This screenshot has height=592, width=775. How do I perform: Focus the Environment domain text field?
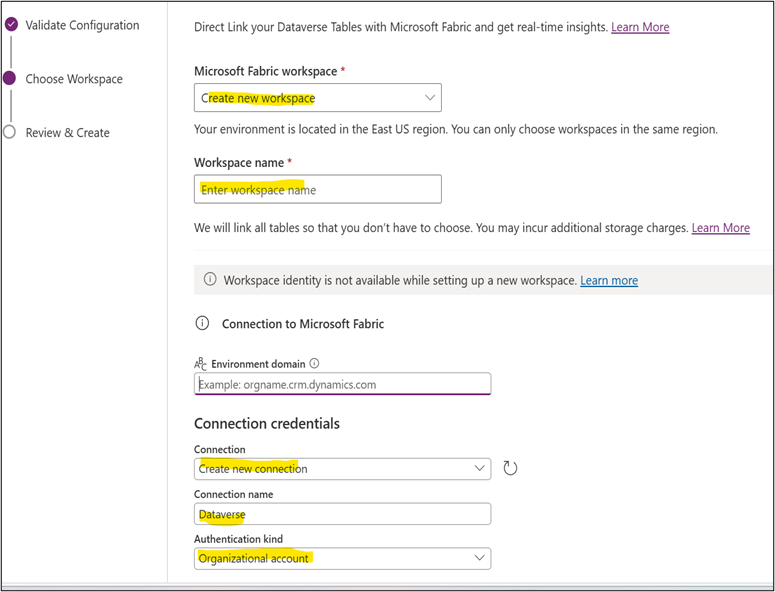(x=342, y=384)
